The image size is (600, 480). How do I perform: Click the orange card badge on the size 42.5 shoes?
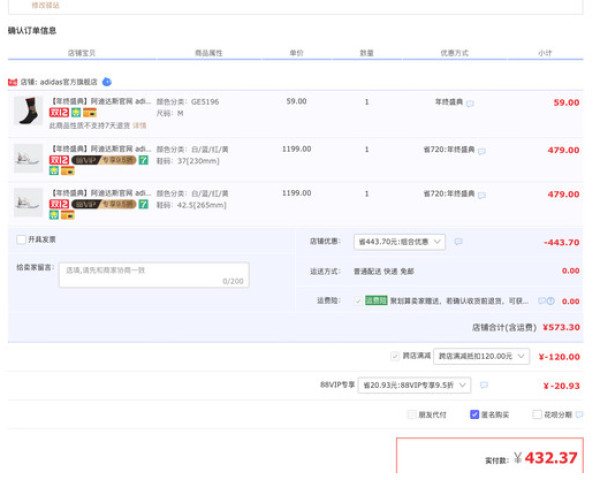pyautogui.click(x=68, y=215)
